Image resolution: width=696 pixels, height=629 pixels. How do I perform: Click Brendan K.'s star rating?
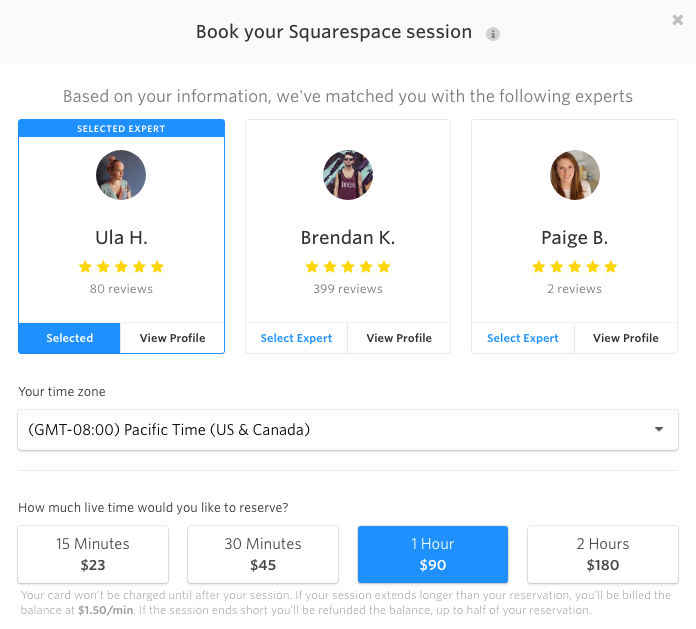click(348, 267)
